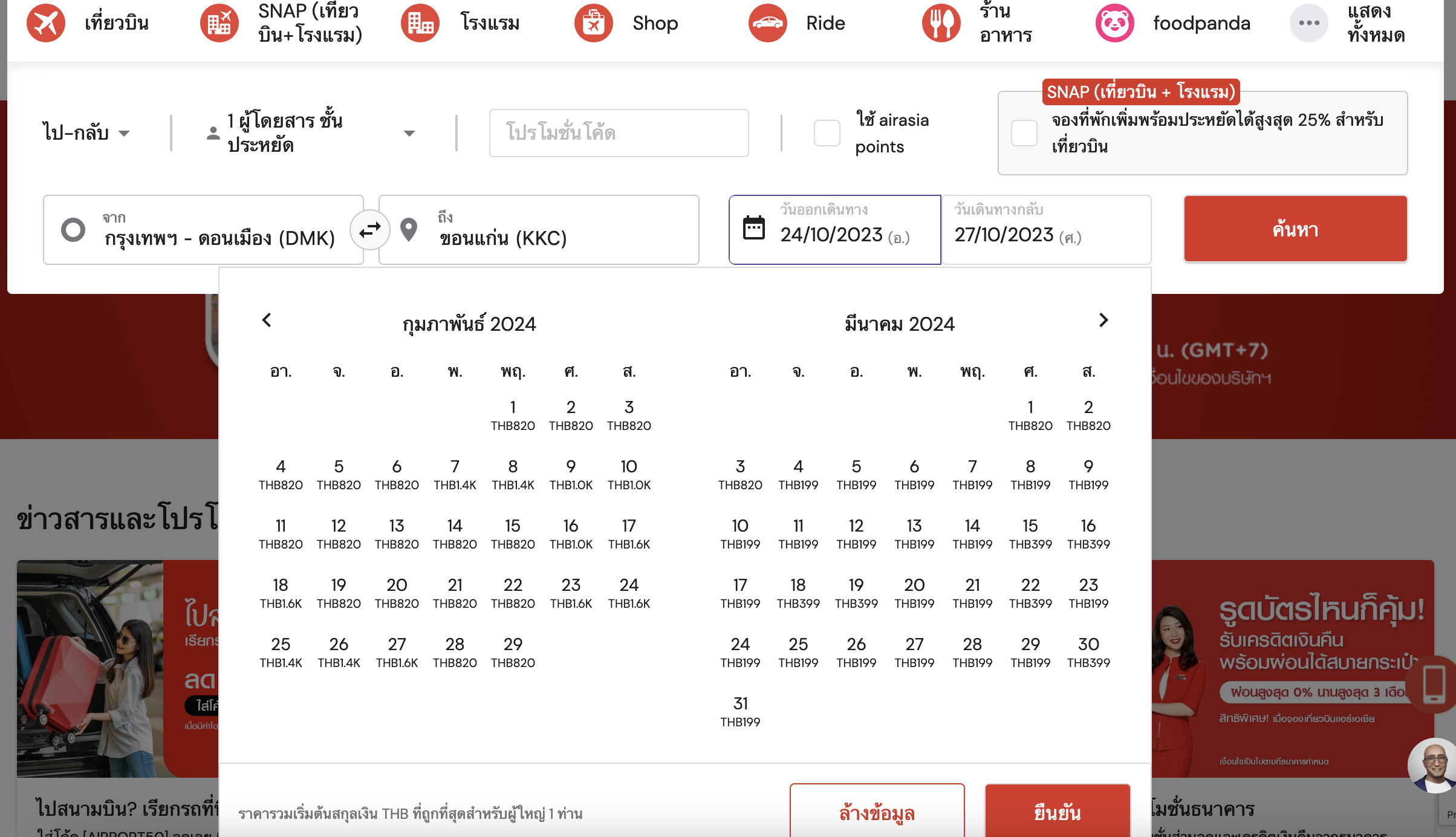
Task: Open the restaurant fork-and-knife icon
Action: pyautogui.click(x=941, y=23)
